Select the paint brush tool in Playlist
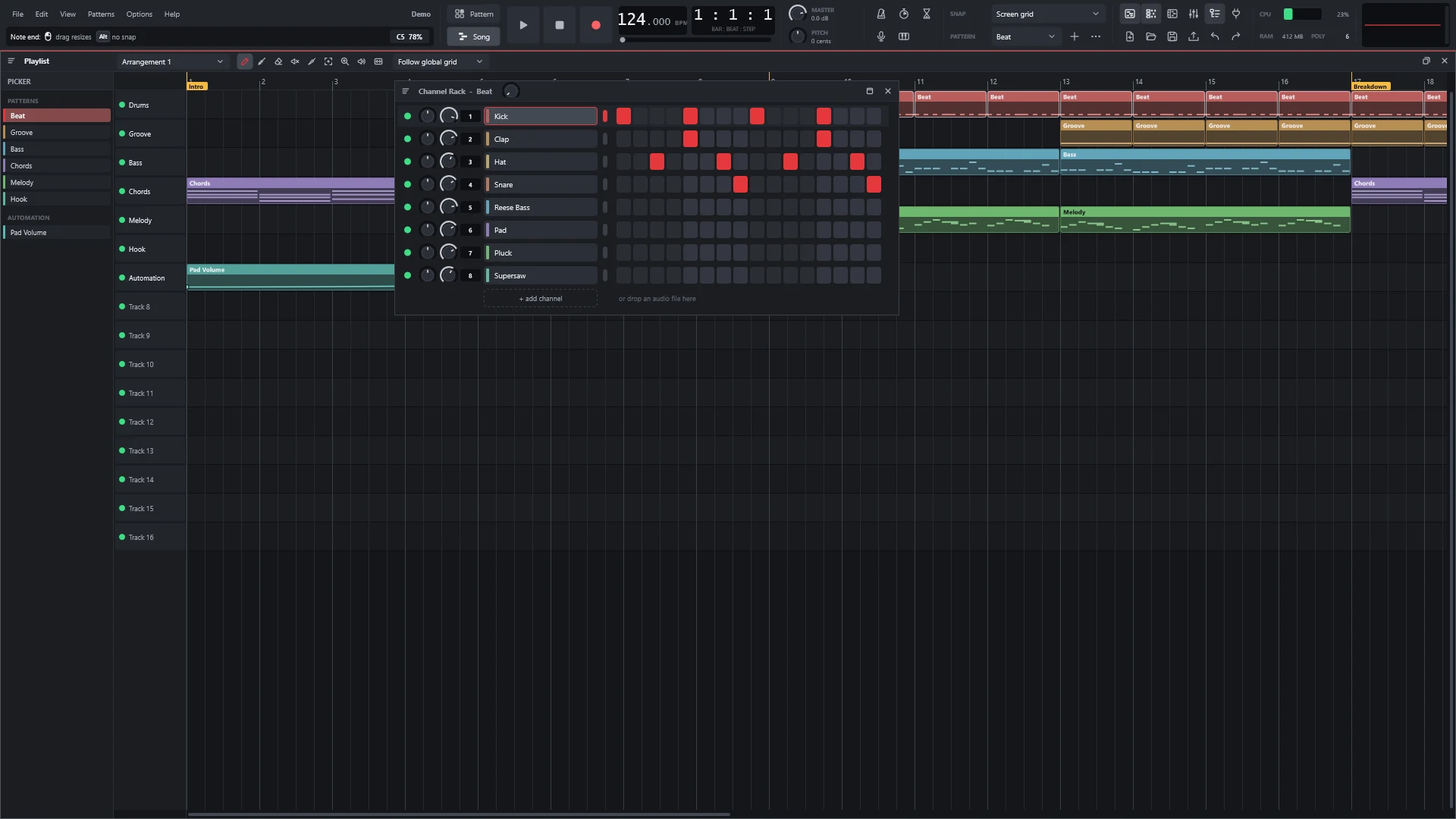Viewport: 1456px width, 819px height. click(x=262, y=62)
